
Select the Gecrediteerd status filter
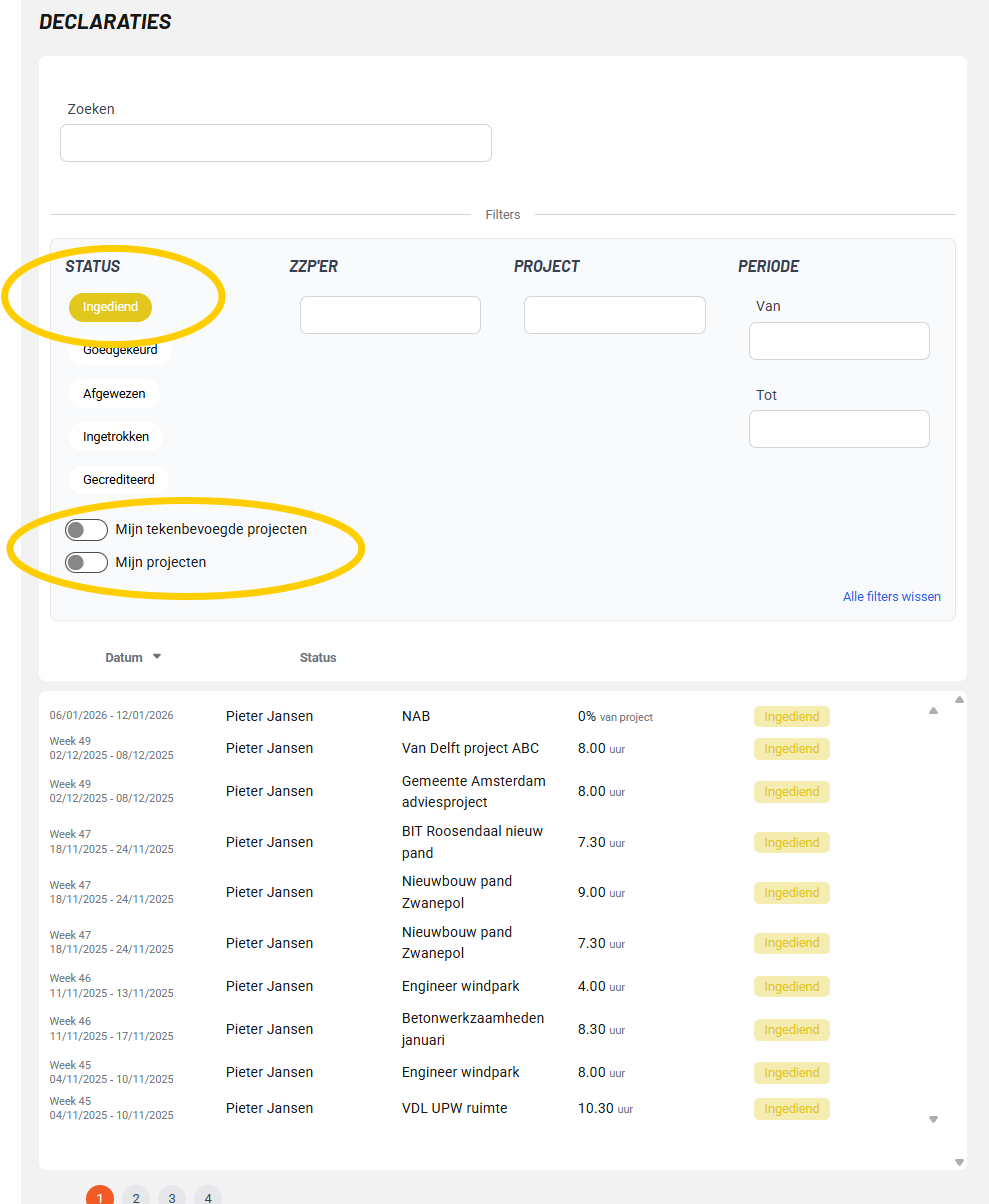coord(119,480)
